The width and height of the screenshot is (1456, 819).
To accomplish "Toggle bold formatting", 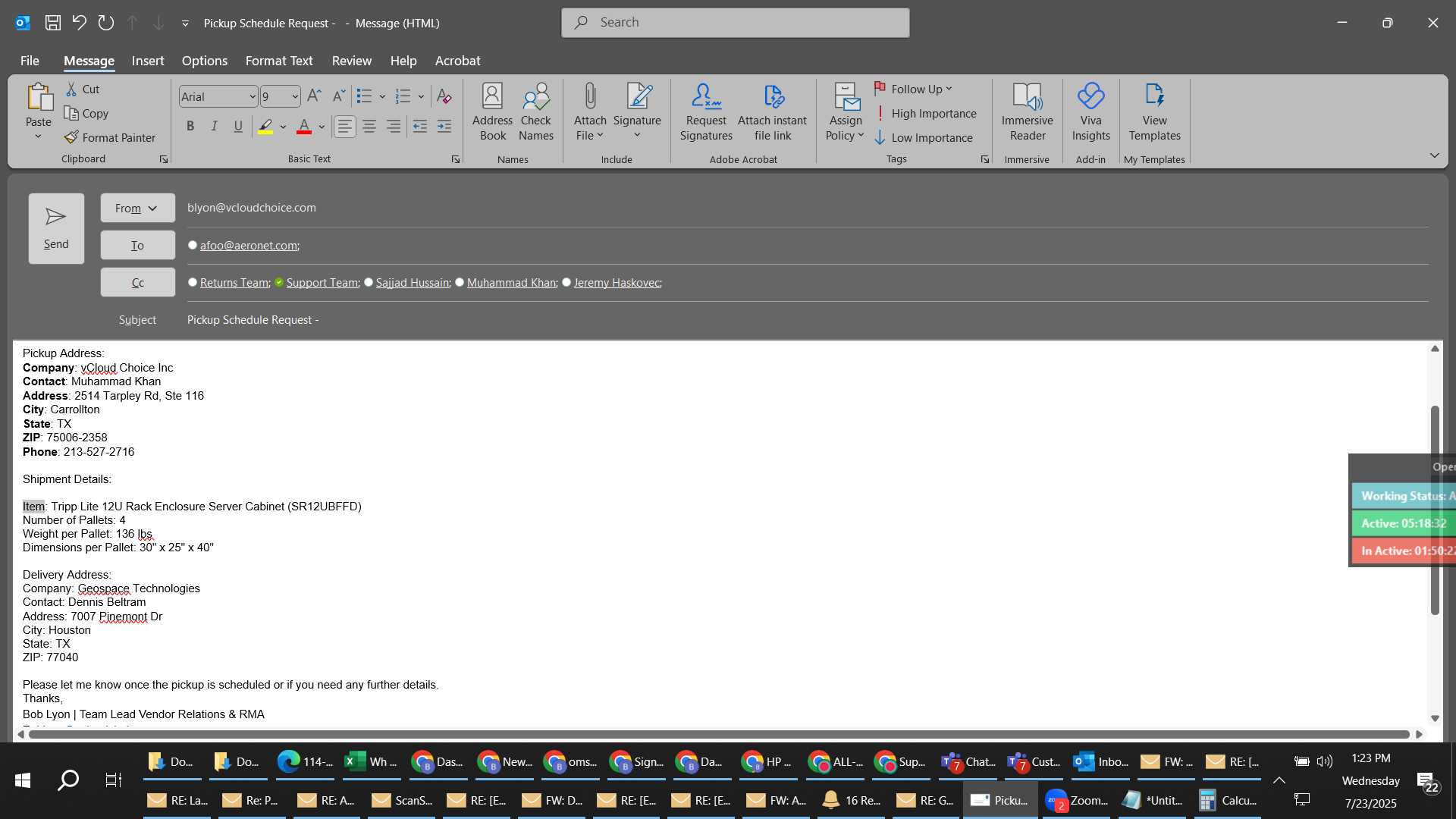I will tap(190, 127).
